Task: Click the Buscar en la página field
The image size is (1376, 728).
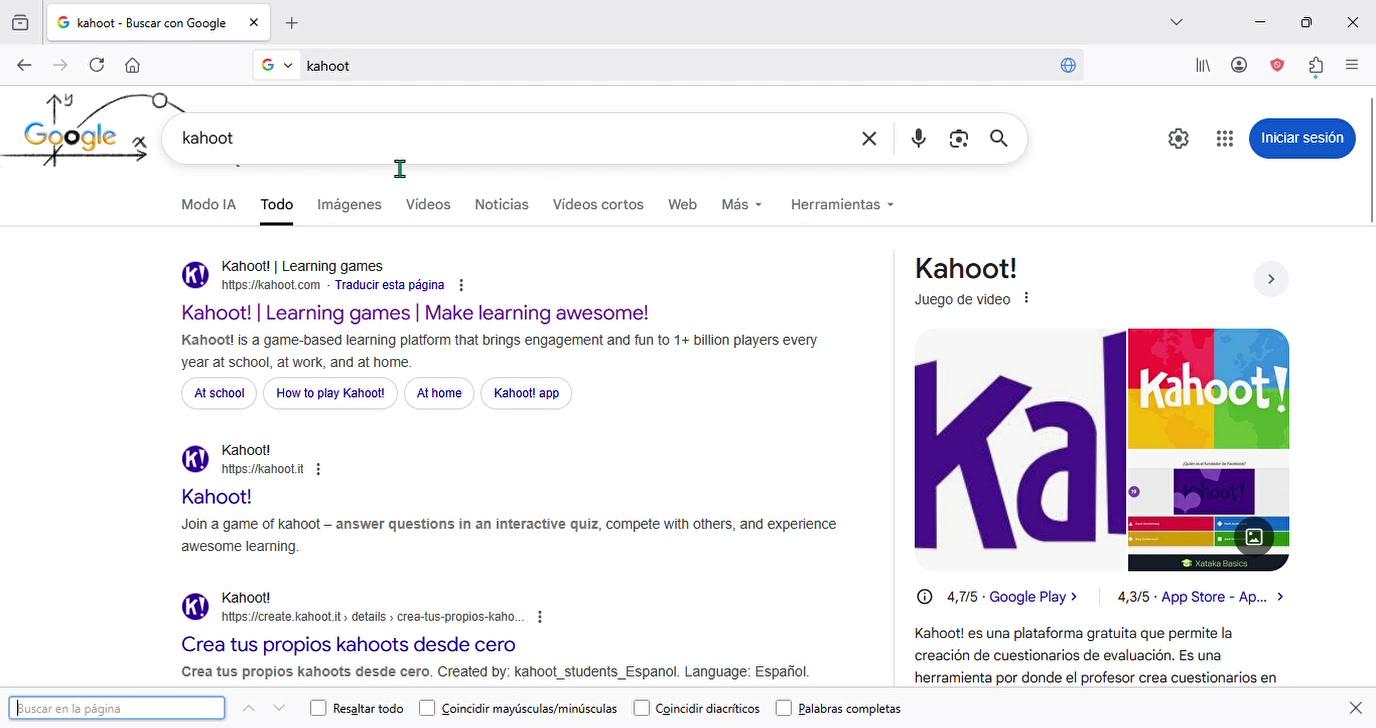Action: (117, 708)
